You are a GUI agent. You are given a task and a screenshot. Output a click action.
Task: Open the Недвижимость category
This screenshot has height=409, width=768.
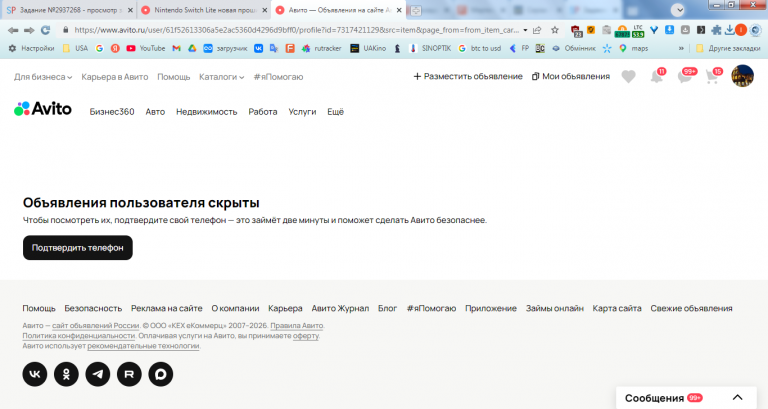tap(207, 112)
